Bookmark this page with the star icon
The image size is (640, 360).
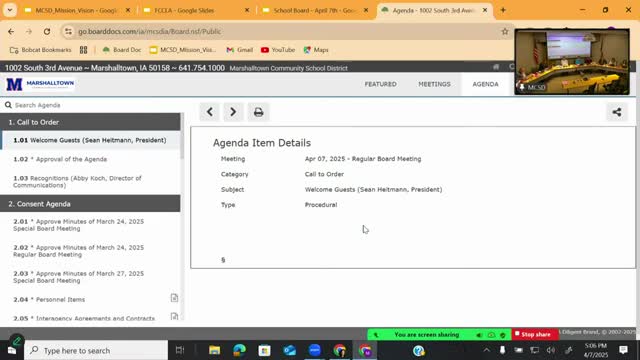(x=505, y=31)
